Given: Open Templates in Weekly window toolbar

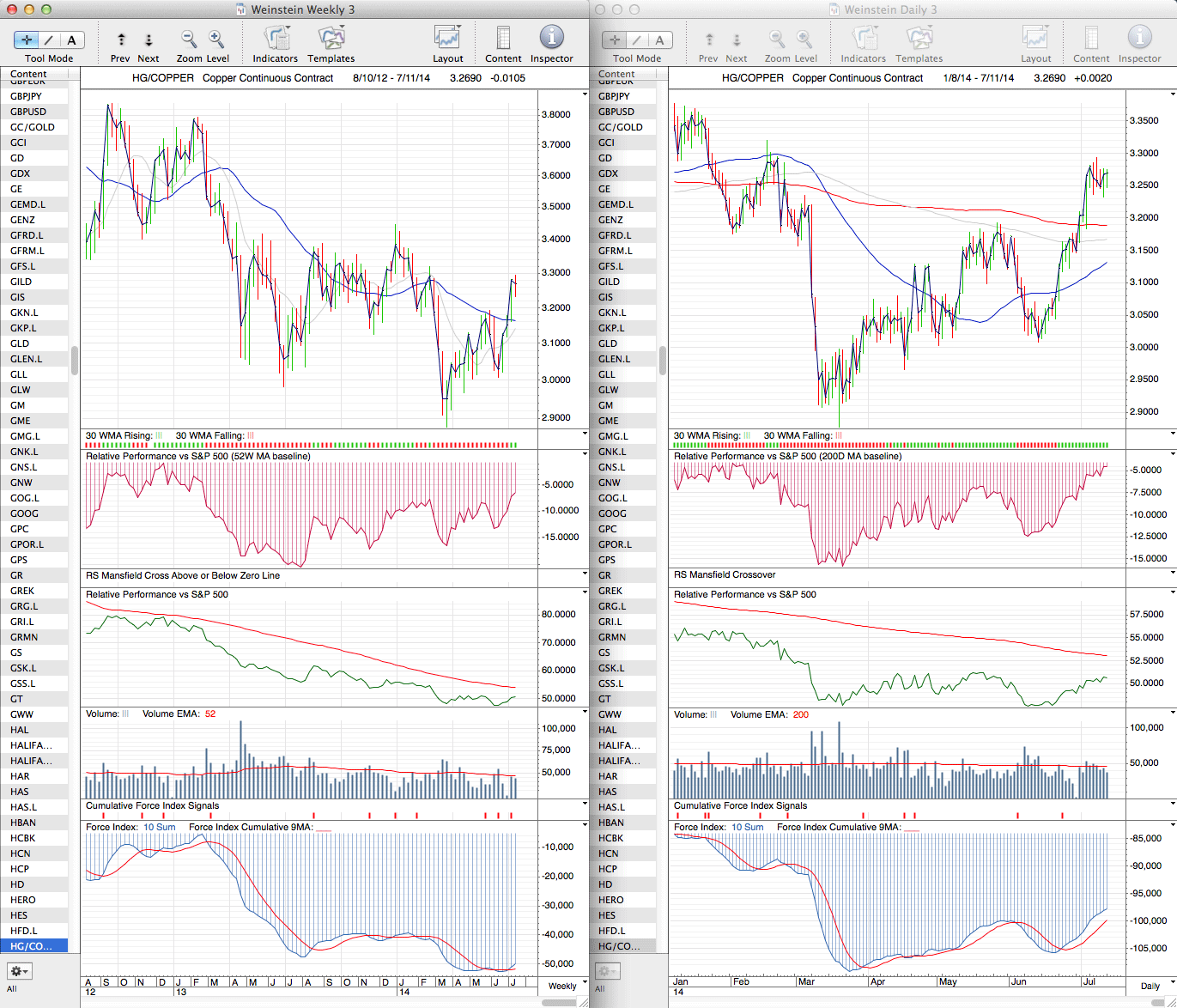Looking at the screenshot, I should 331,39.
